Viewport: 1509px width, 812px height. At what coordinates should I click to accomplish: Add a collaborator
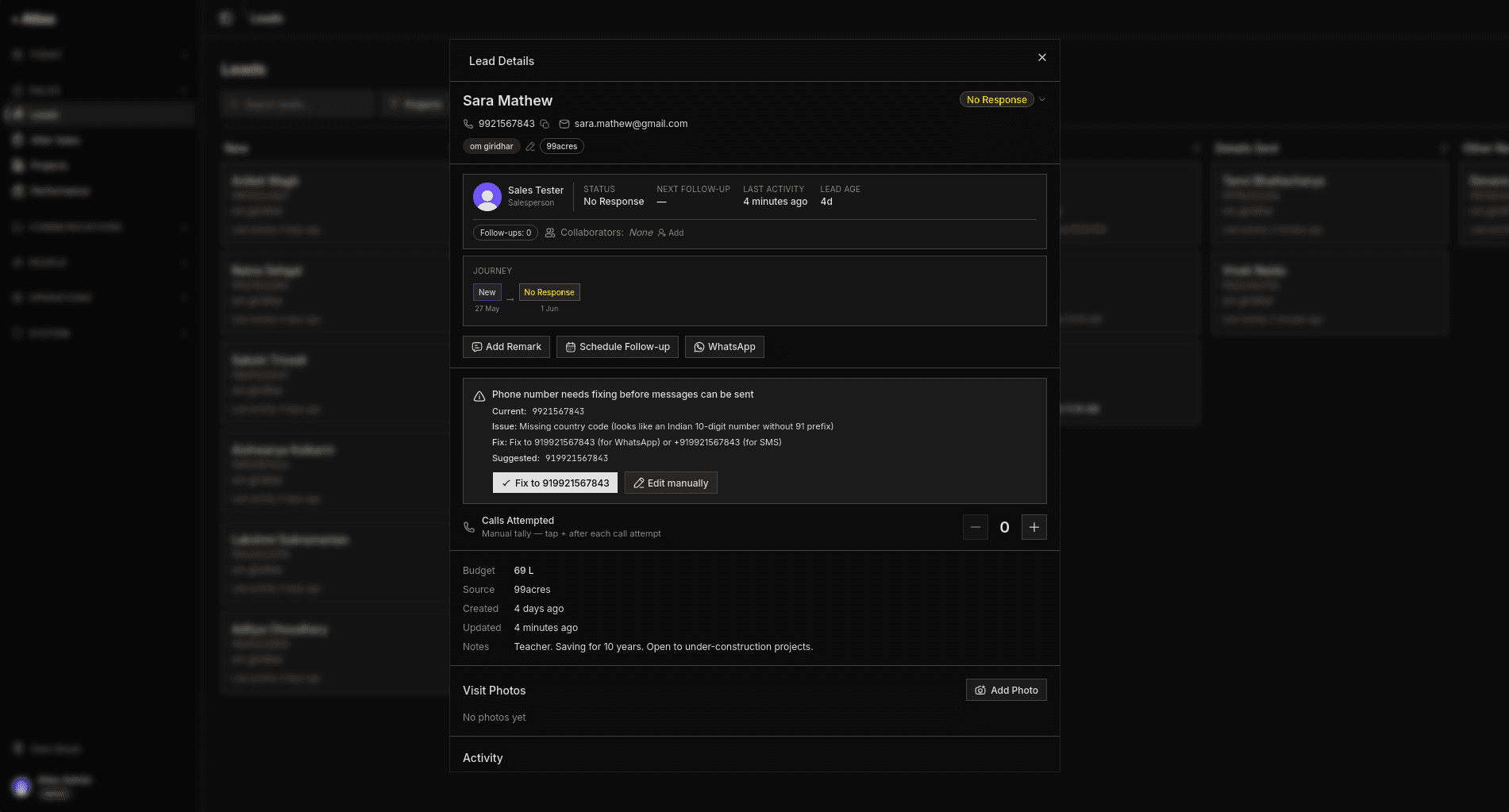click(x=671, y=233)
